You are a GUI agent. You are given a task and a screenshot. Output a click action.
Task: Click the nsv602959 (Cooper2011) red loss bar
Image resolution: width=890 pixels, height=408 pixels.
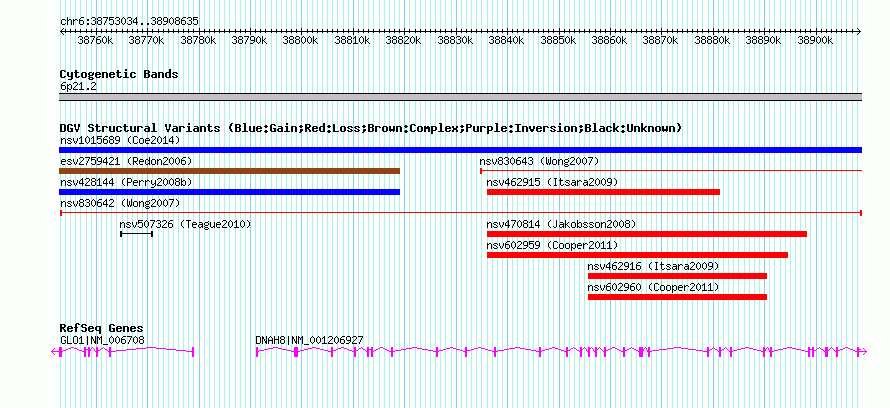coord(637,255)
